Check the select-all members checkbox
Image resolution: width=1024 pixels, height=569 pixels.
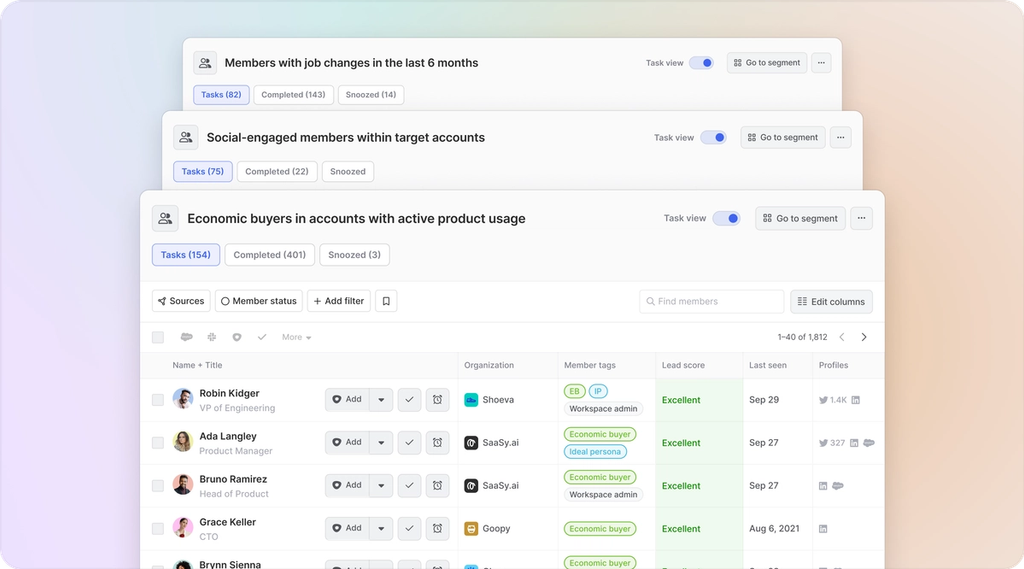click(x=158, y=337)
